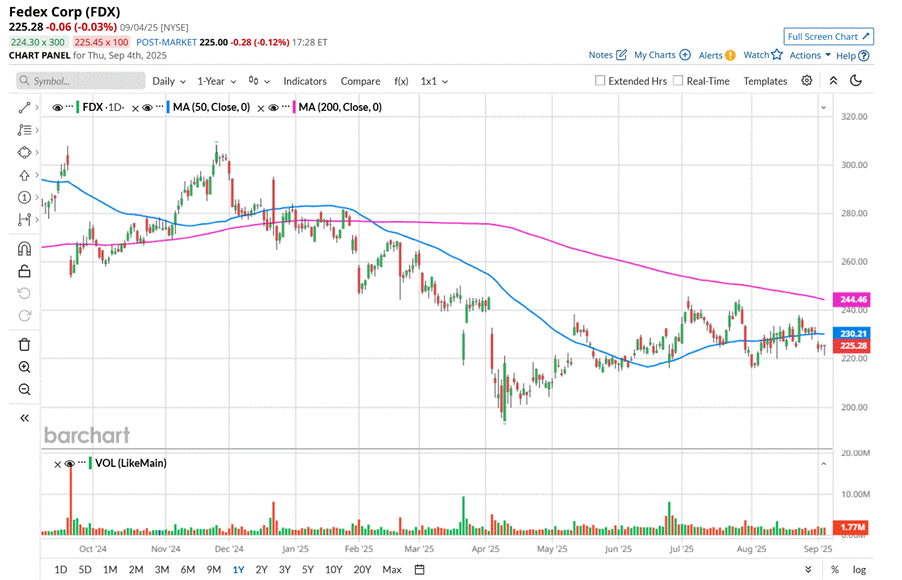The width and height of the screenshot is (902, 580).
Task: Zoom in on the chart
Action: [x=24, y=367]
